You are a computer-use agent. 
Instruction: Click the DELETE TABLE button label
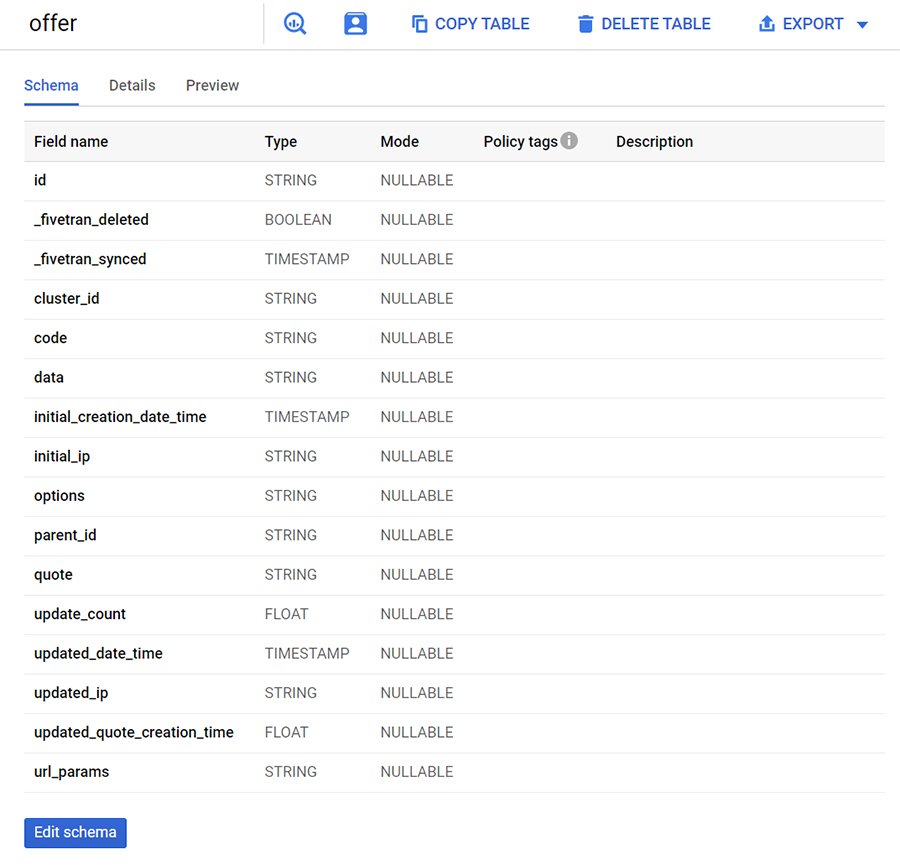pos(656,24)
